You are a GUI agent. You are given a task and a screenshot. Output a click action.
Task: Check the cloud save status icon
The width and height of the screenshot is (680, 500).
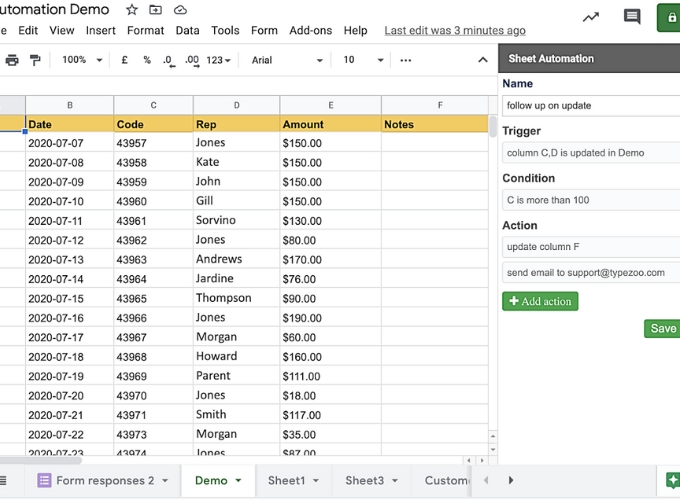180,10
